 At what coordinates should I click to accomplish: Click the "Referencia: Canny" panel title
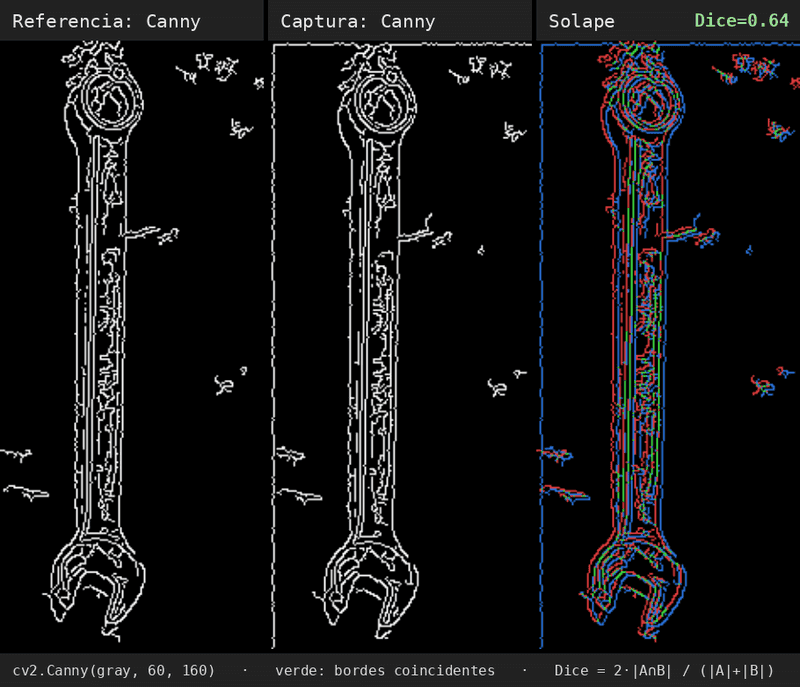pyautogui.click(x=106, y=21)
